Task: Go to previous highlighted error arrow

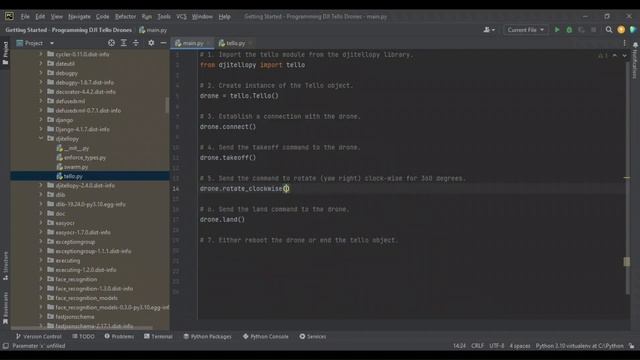Action: tap(615, 55)
